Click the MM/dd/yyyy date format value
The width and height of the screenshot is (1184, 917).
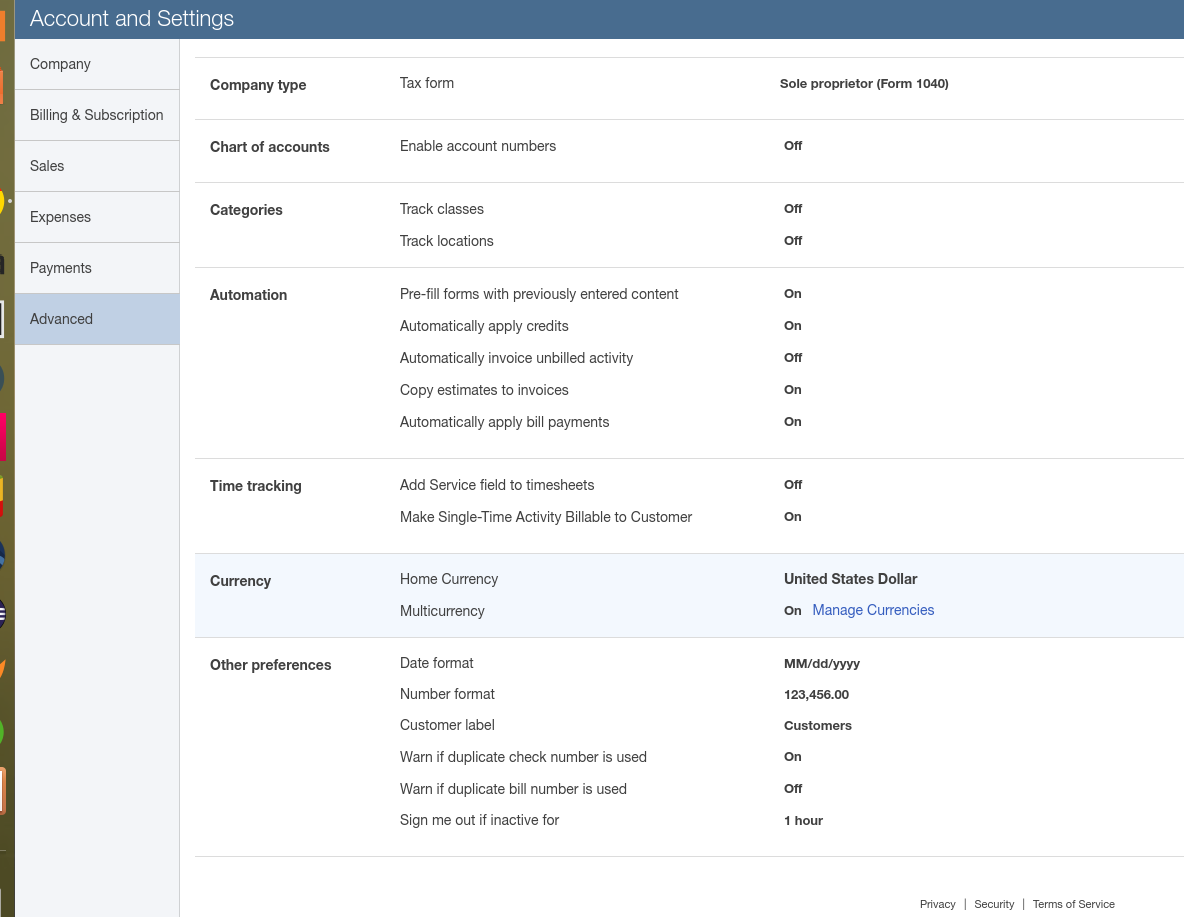(822, 664)
